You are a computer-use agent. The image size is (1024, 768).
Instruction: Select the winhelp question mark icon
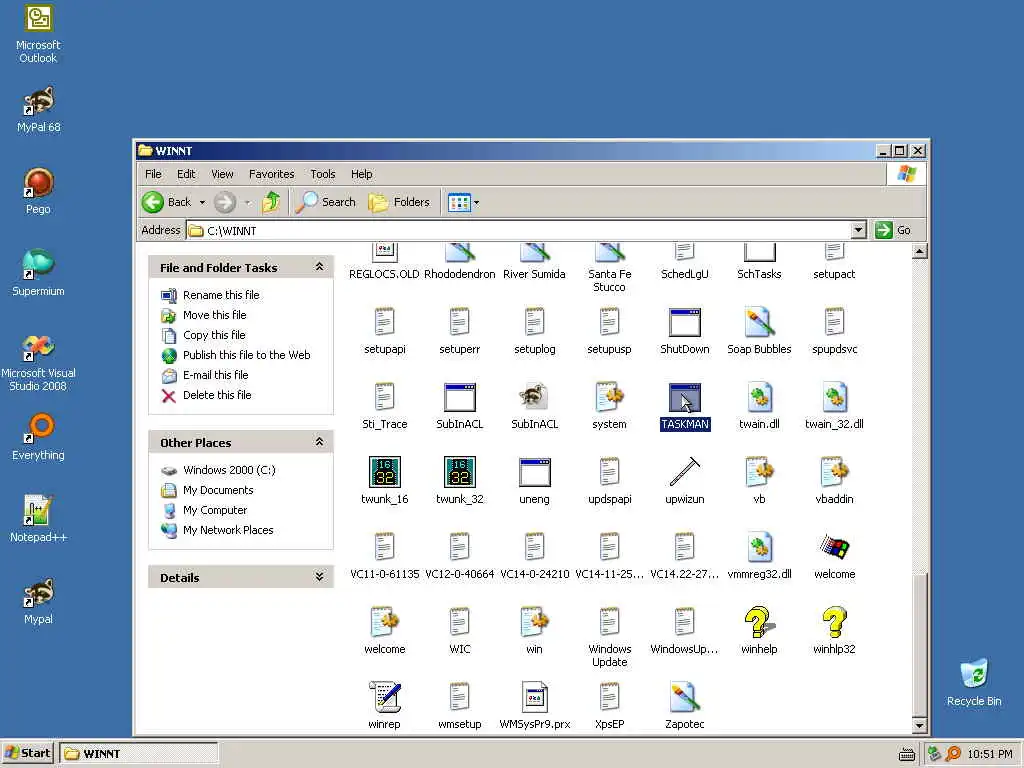point(759,622)
